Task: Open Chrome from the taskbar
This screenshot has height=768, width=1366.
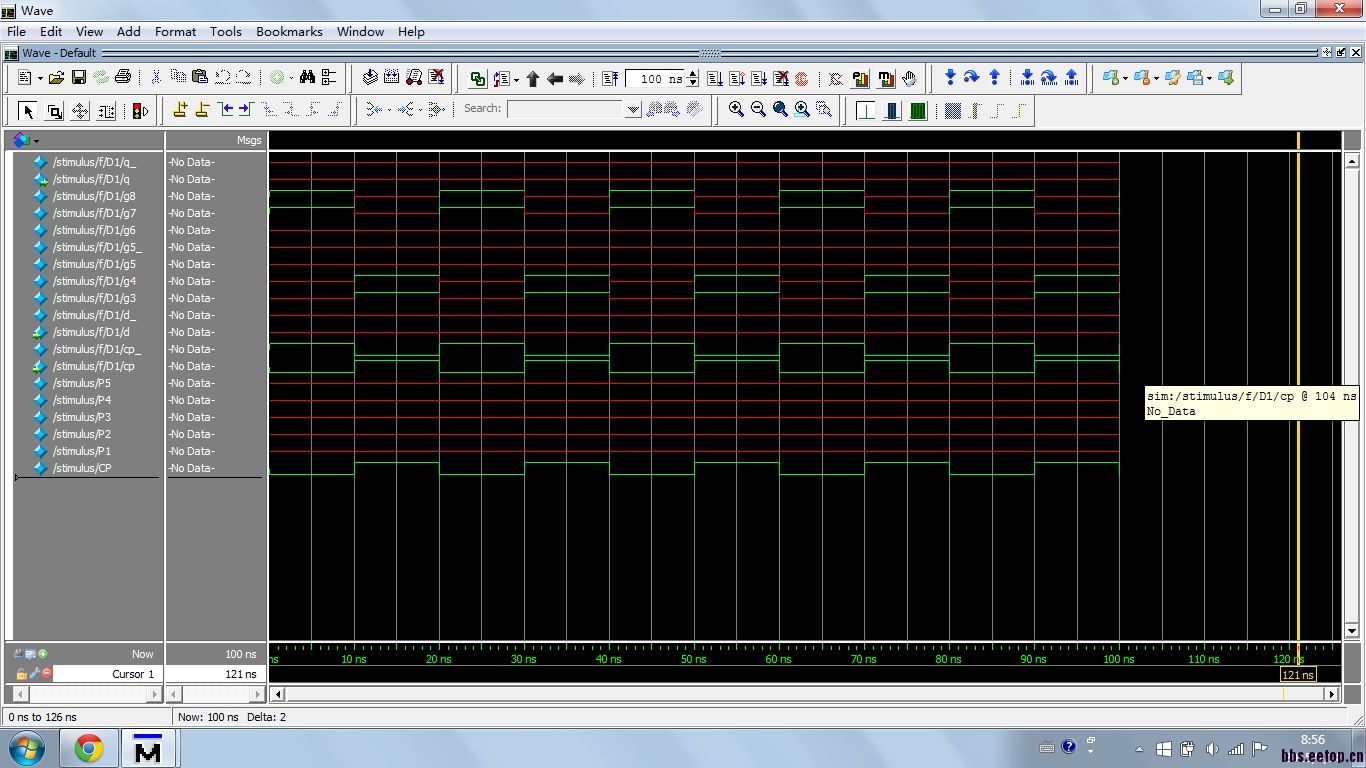Action: click(x=88, y=749)
